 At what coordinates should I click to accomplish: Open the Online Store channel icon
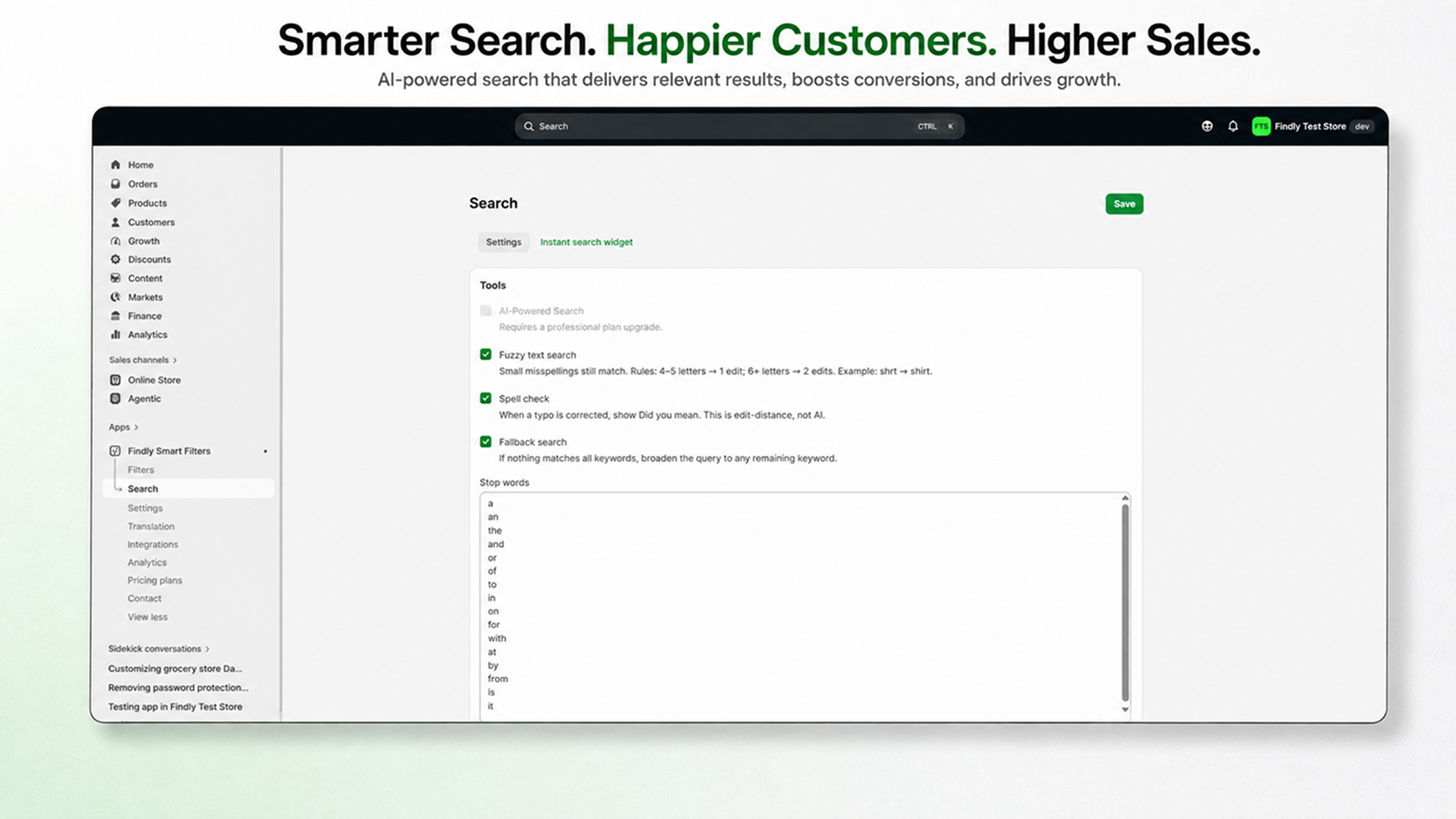click(116, 379)
